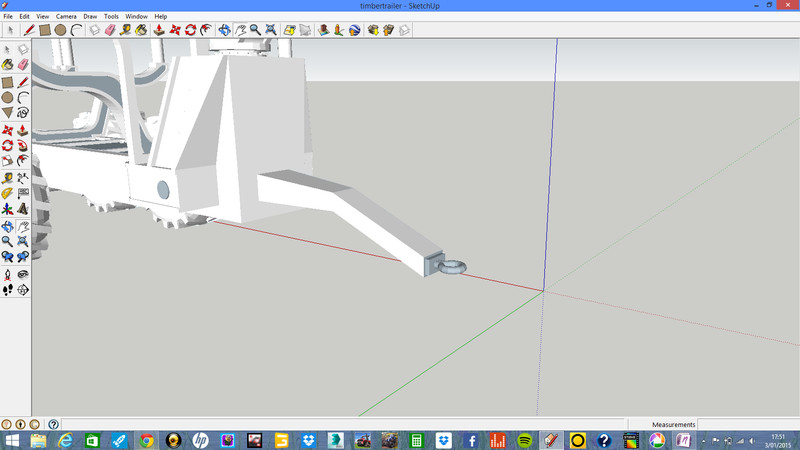
Task: Activate the Position Camera tool
Action: pos(8,274)
